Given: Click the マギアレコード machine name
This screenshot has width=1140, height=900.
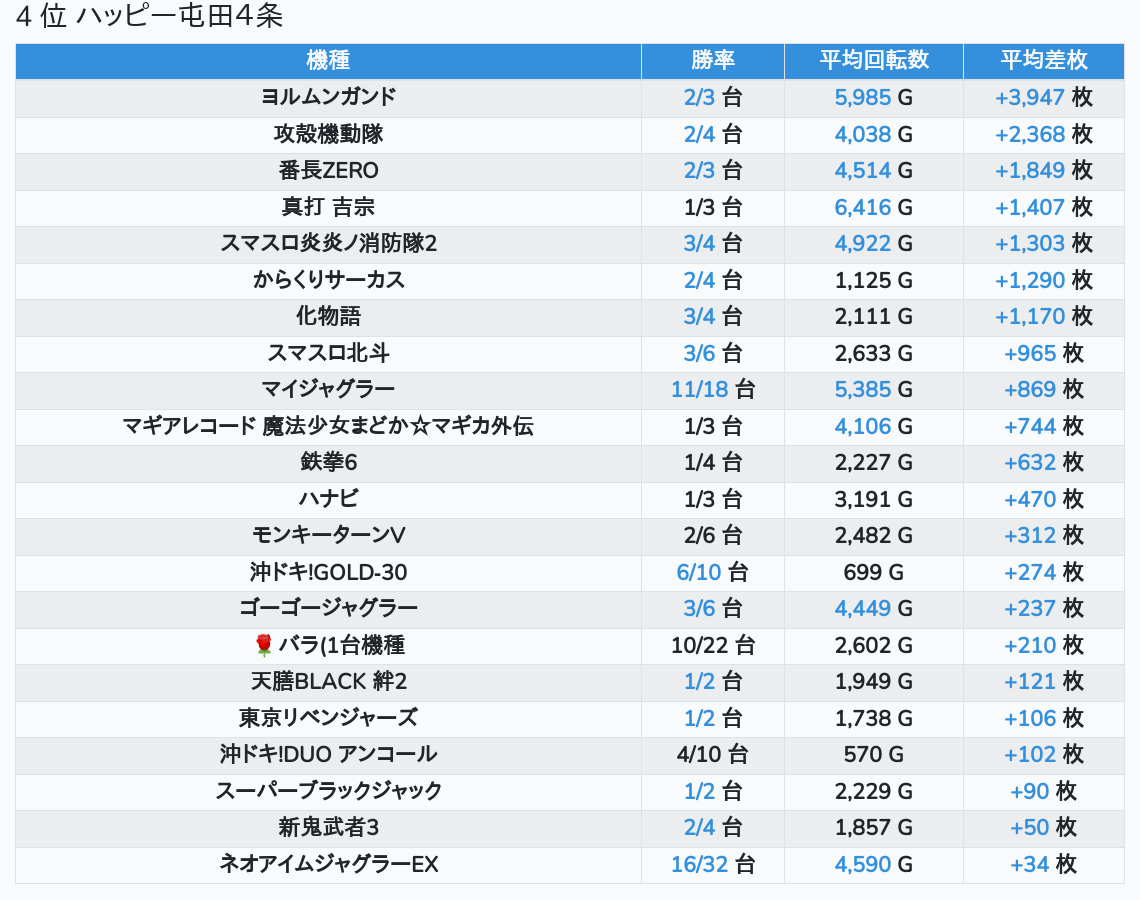Looking at the screenshot, I should coord(328,426).
